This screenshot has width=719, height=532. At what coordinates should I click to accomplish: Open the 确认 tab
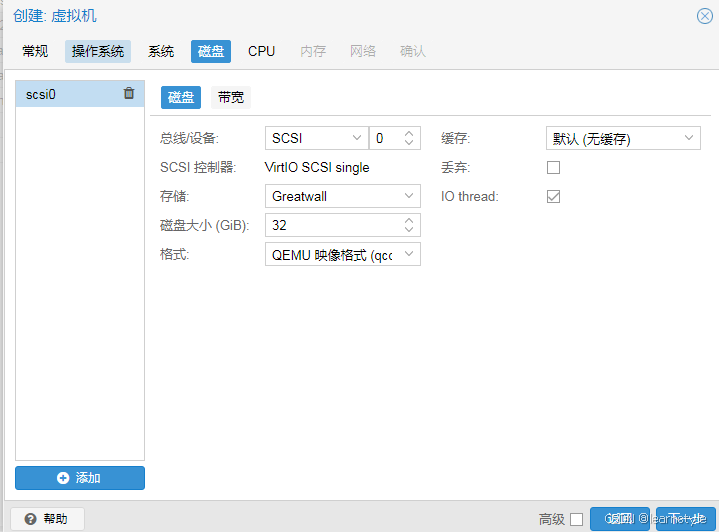(x=413, y=51)
